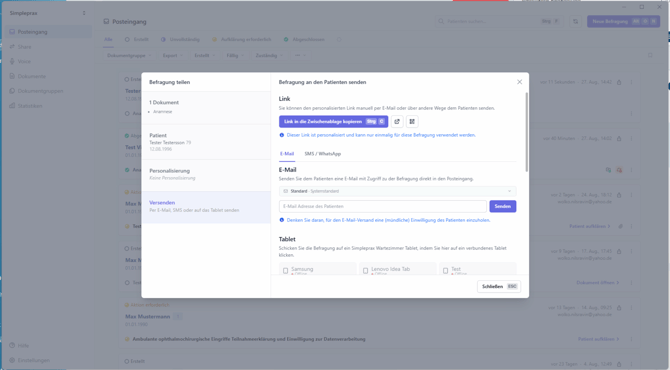This screenshot has width=670, height=370.
Task: Open Hilfe in the sidebar
Action: click(48, 345)
